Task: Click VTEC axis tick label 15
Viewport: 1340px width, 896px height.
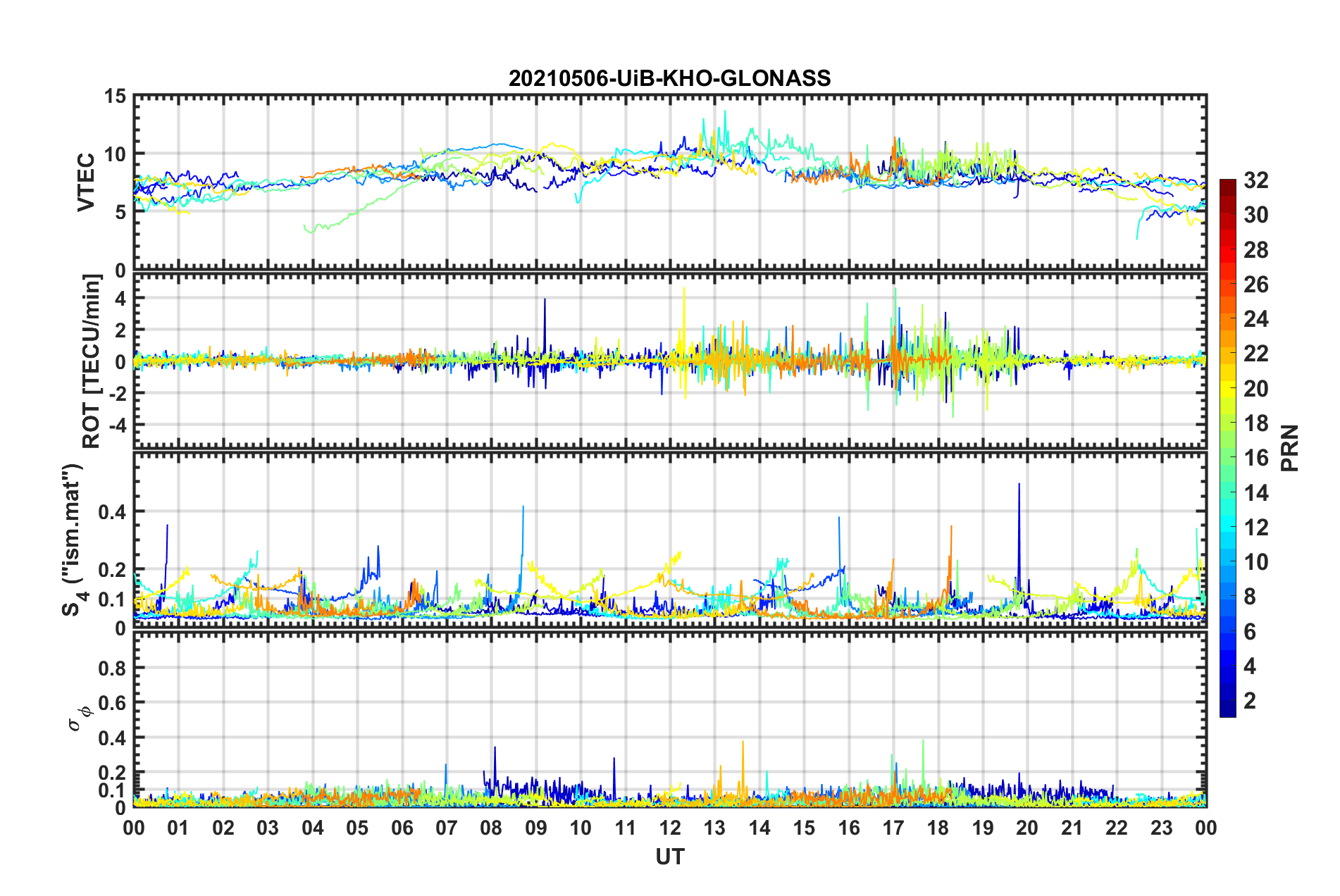Action: click(x=115, y=96)
